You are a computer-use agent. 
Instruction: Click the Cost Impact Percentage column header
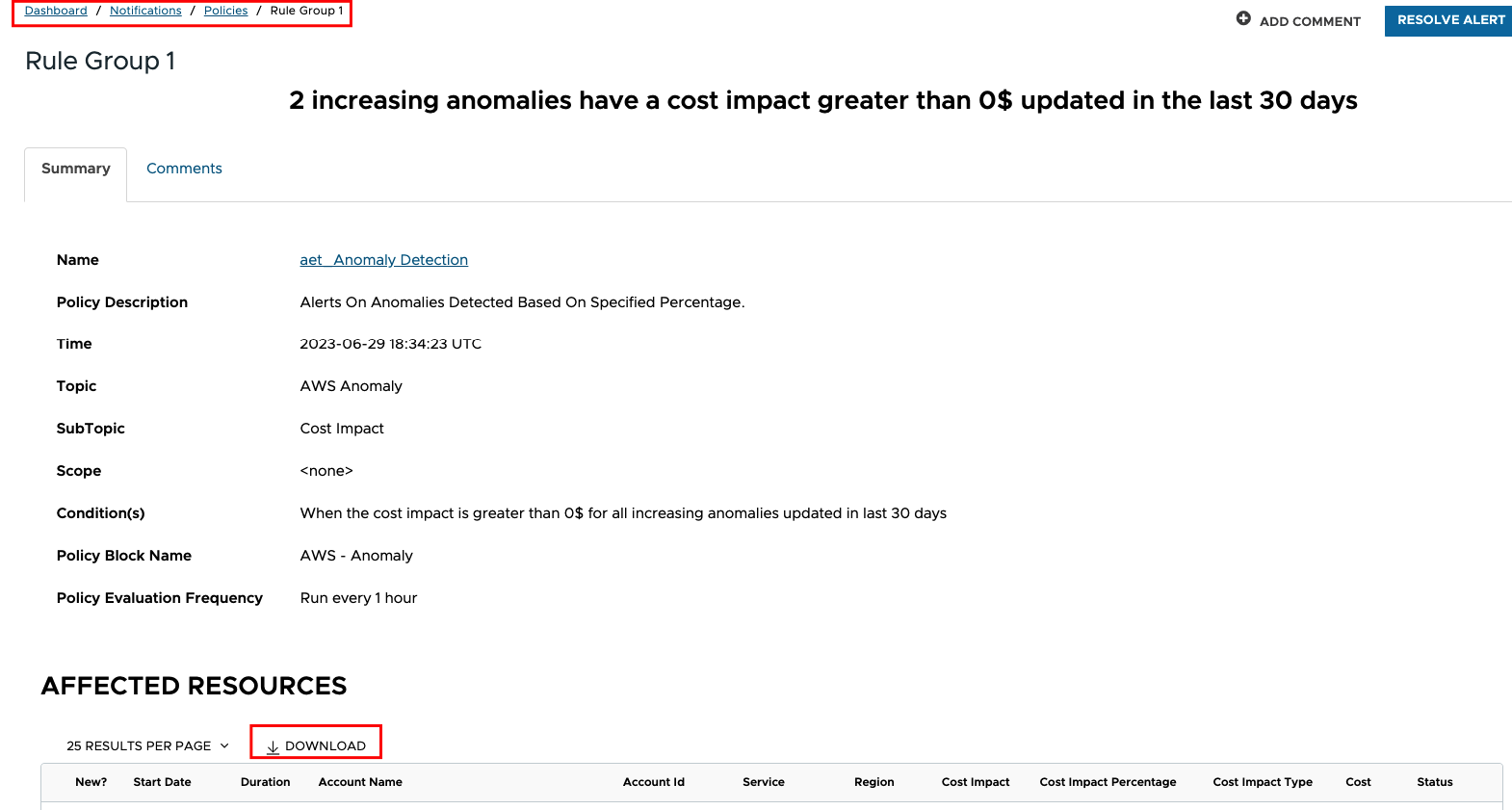1108,782
